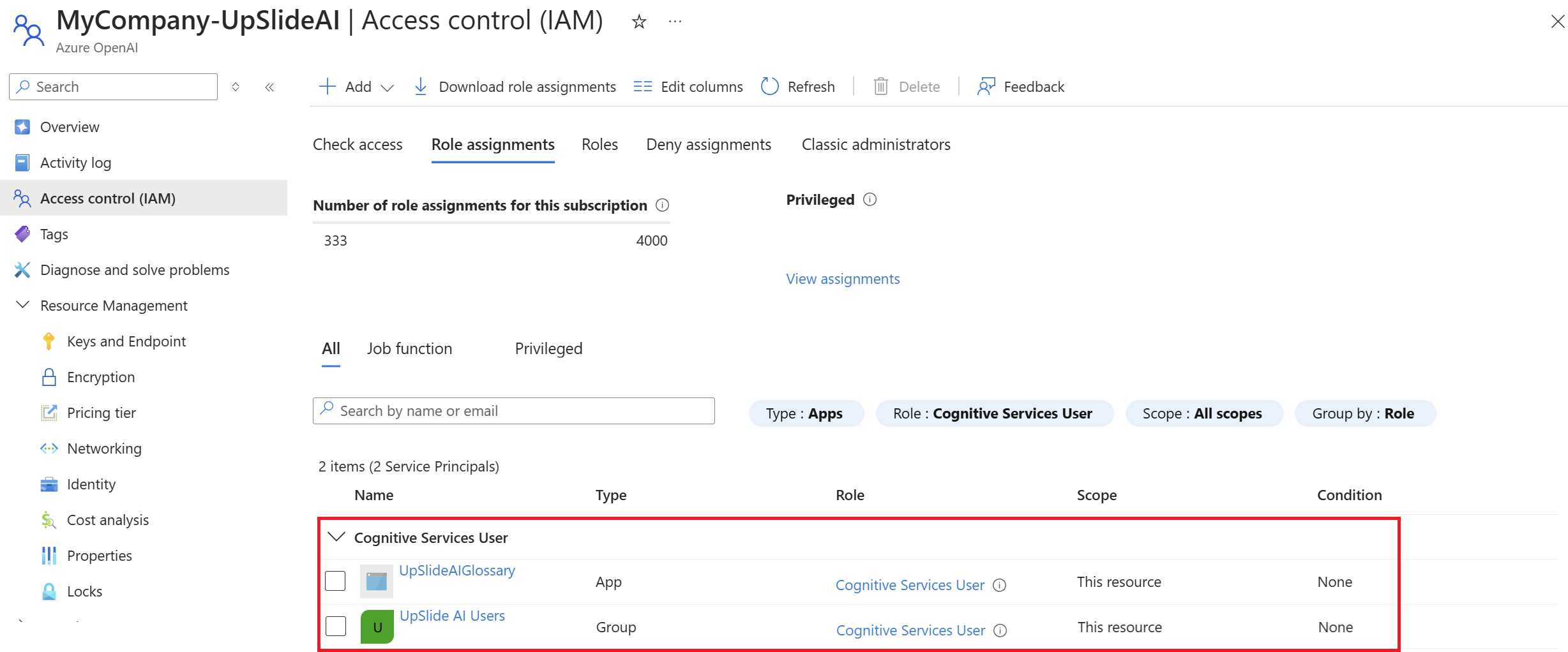Sort by Scope column header
The image size is (1568, 652).
(1097, 495)
